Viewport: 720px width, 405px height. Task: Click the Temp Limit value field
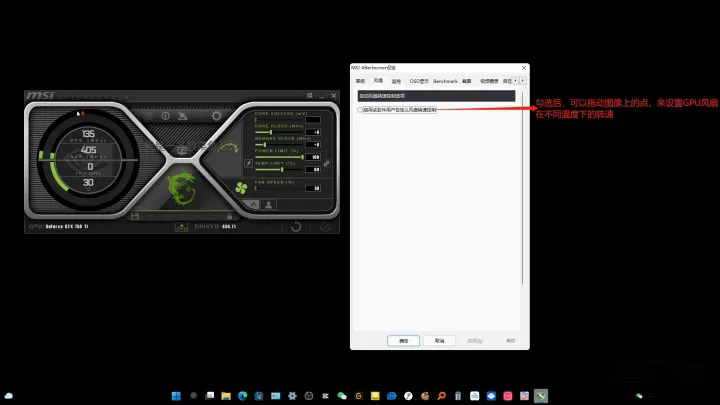pyautogui.click(x=313, y=169)
